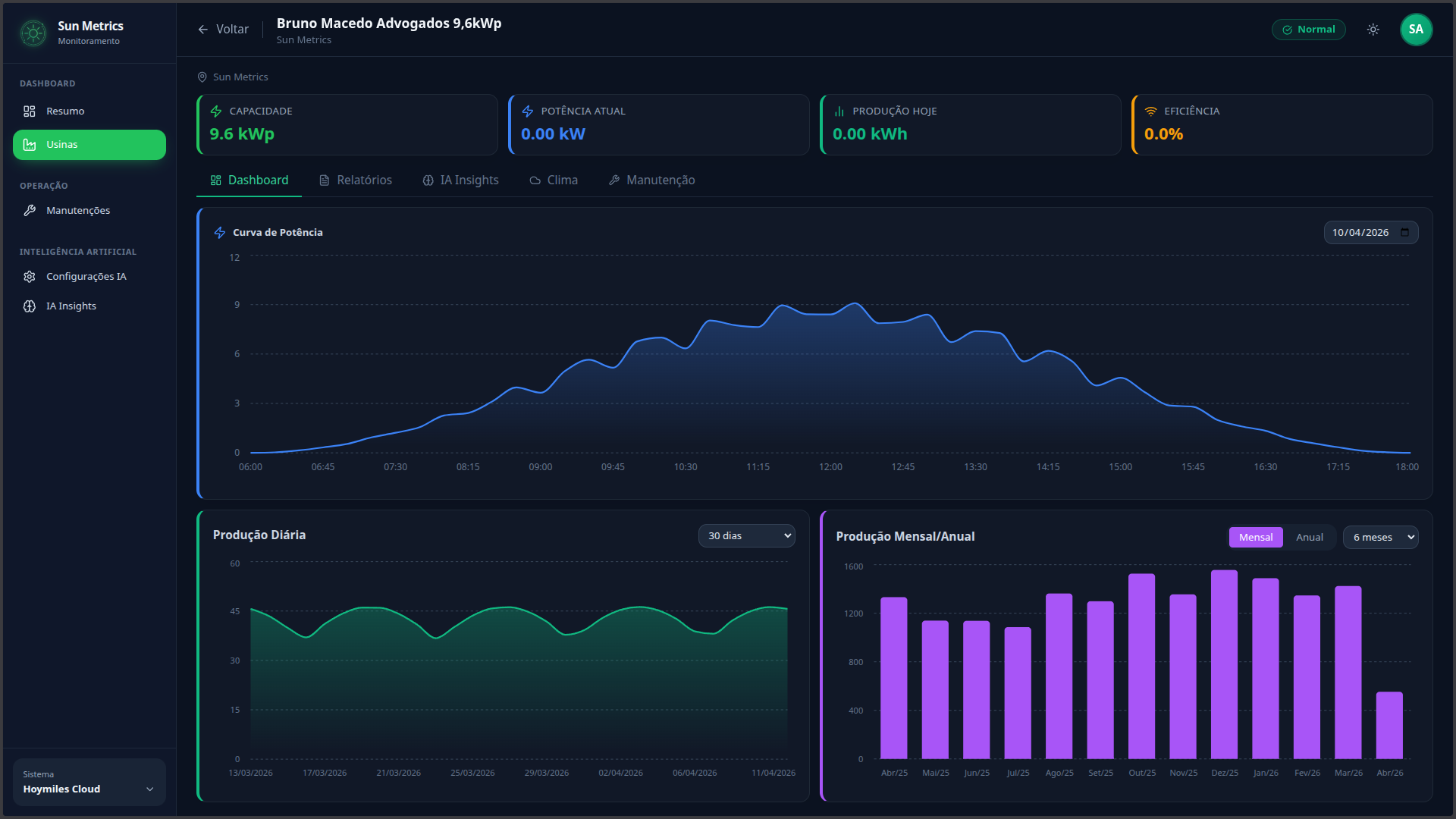
Task: Click the Sun Metrics location pin icon
Action: 201,77
